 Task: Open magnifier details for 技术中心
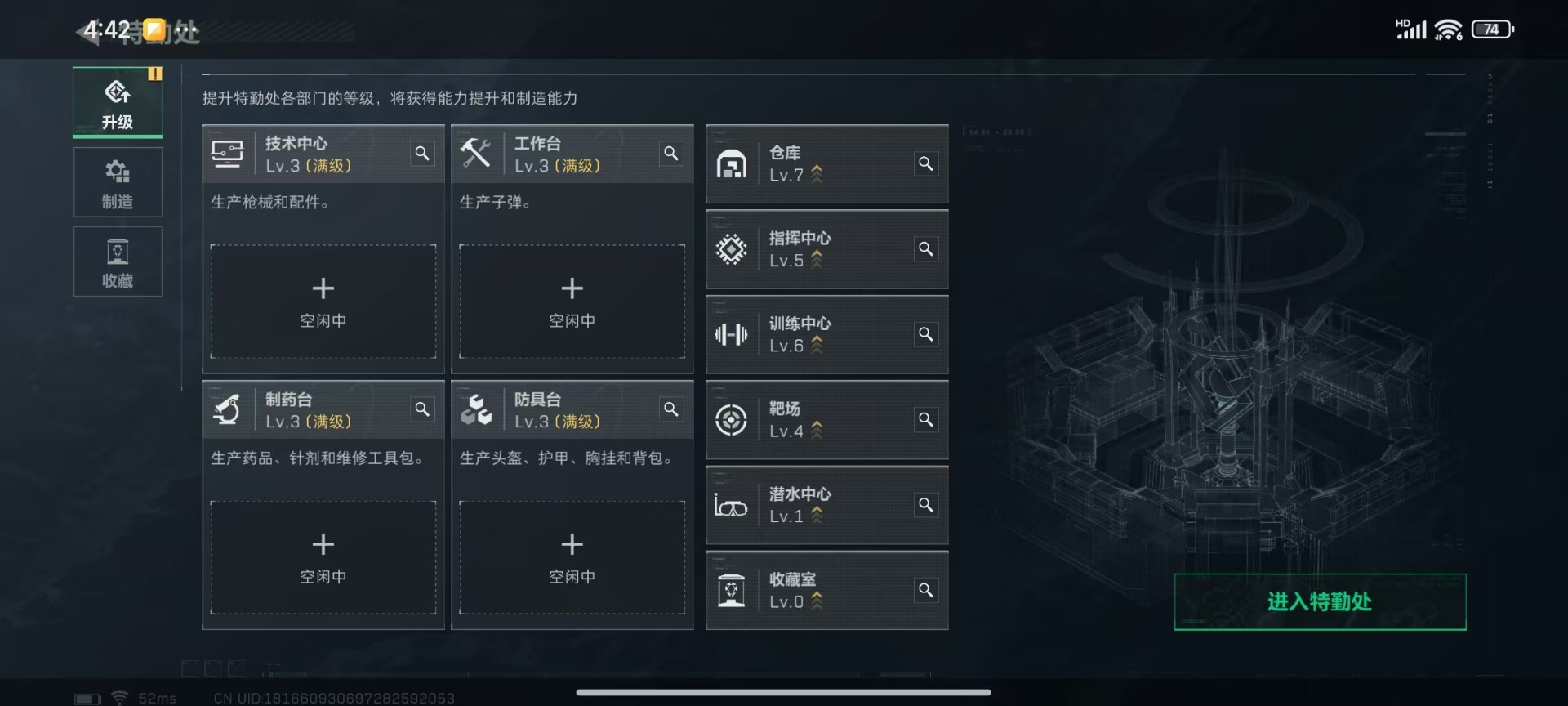(x=422, y=154)
